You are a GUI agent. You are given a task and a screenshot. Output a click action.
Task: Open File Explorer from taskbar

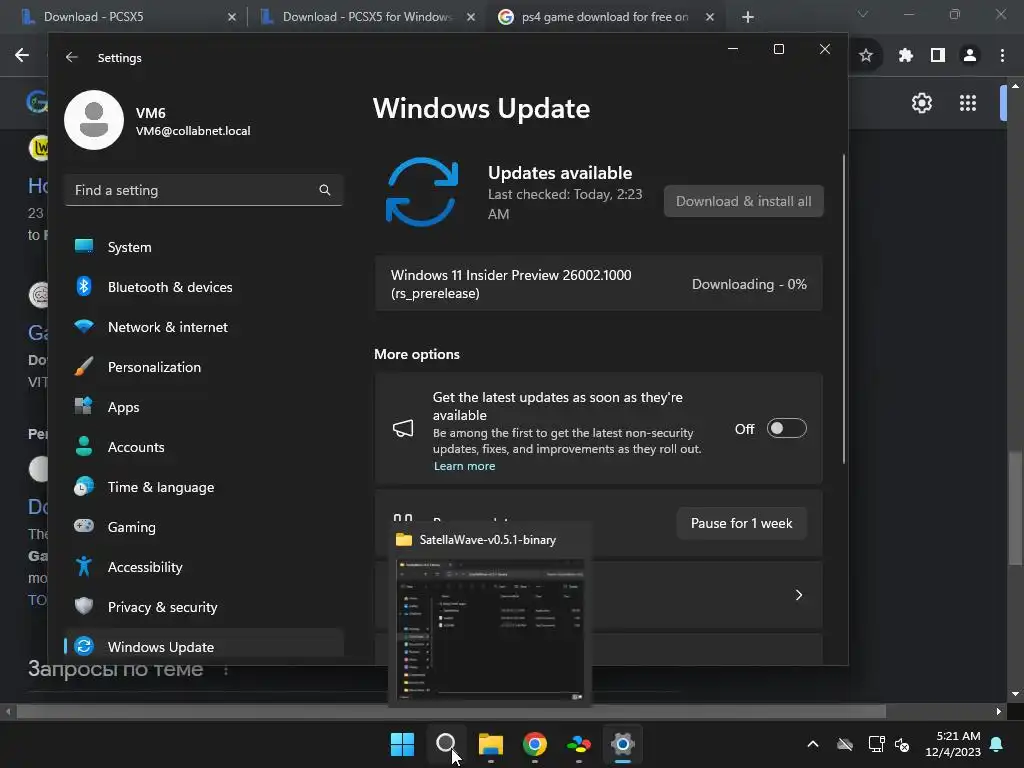[x=490, y=744]
